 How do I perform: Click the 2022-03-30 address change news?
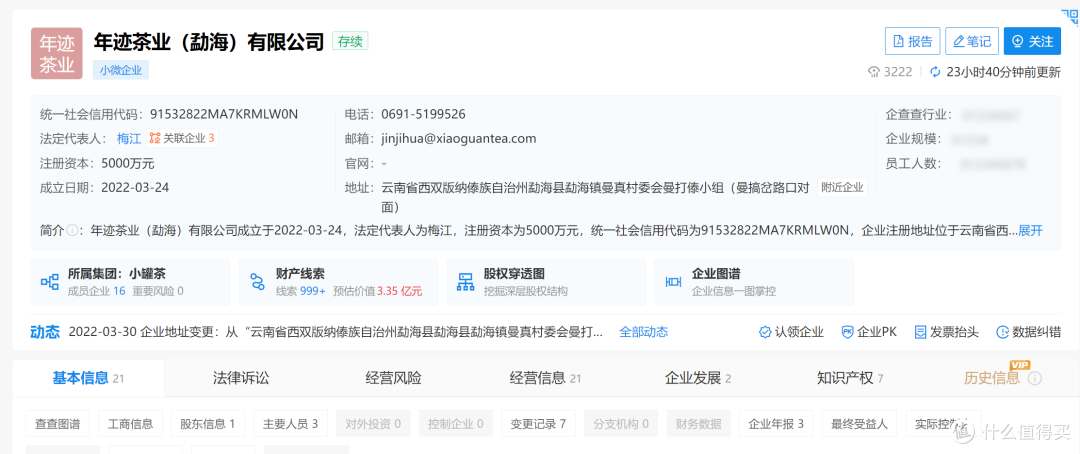point(336,332)
